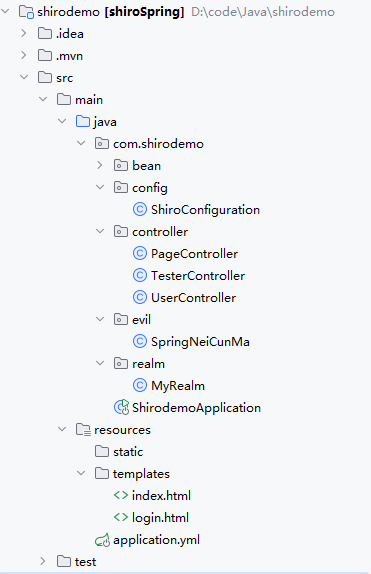Viewport: 371px width, 574px height.
Task: Expand the test folder
Action: click(x=43, y=561)
